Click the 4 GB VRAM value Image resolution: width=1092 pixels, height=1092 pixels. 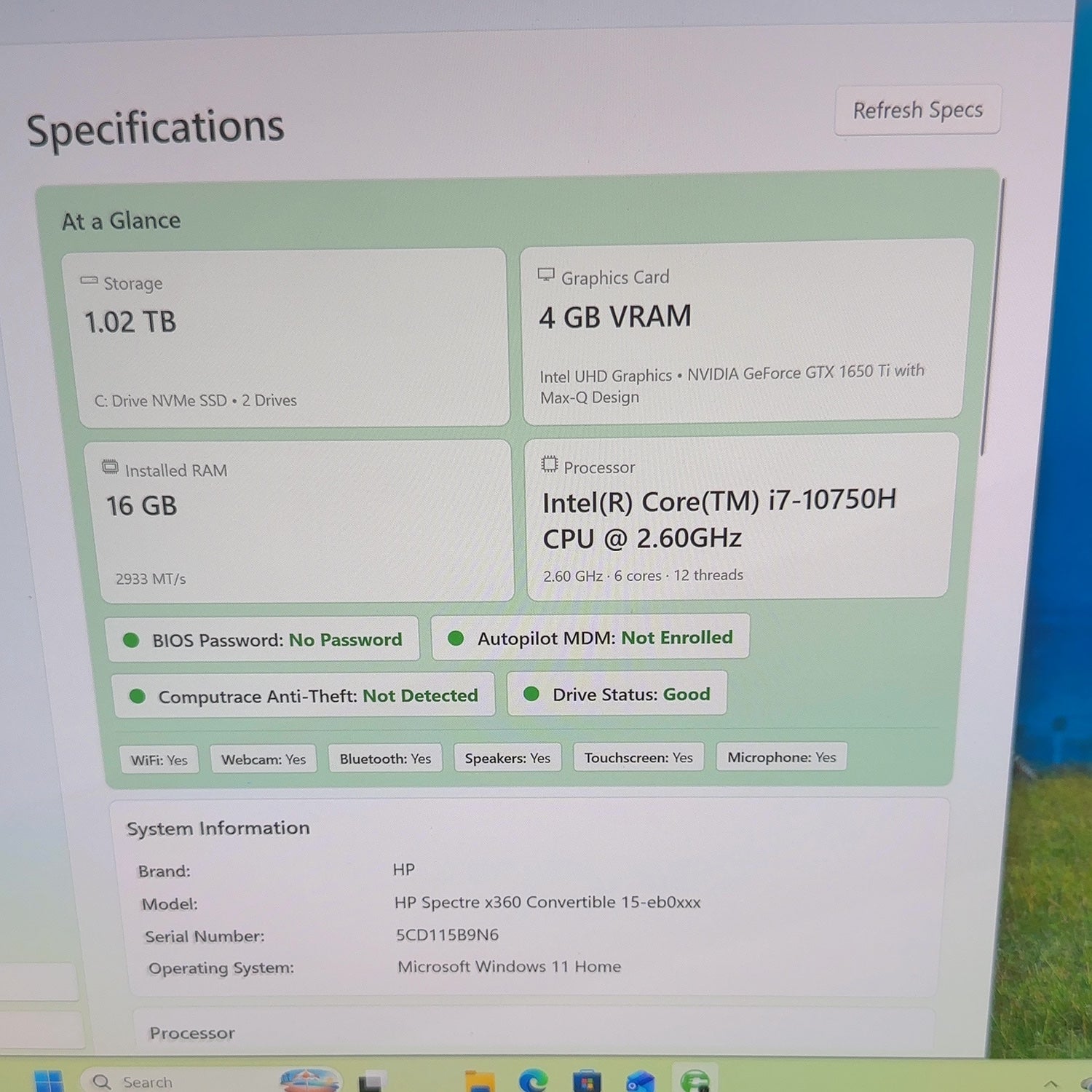point(615,317)
